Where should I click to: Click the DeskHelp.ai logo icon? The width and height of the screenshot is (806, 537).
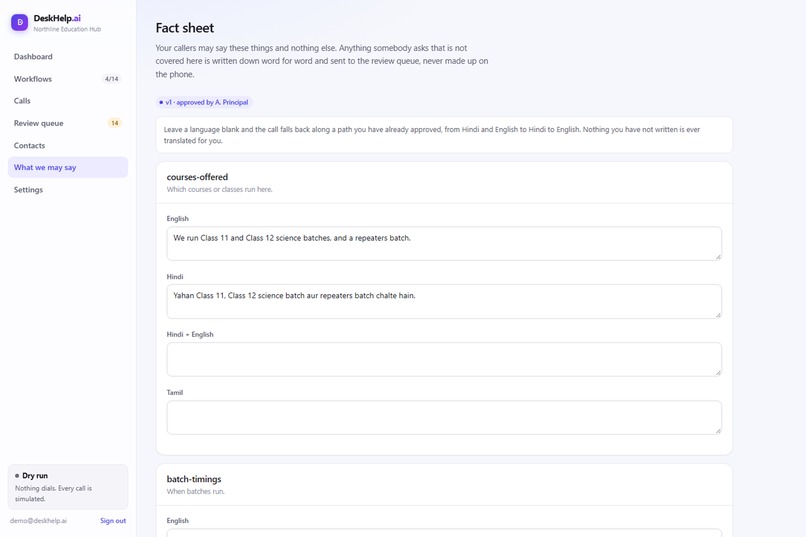pos(20,23)
